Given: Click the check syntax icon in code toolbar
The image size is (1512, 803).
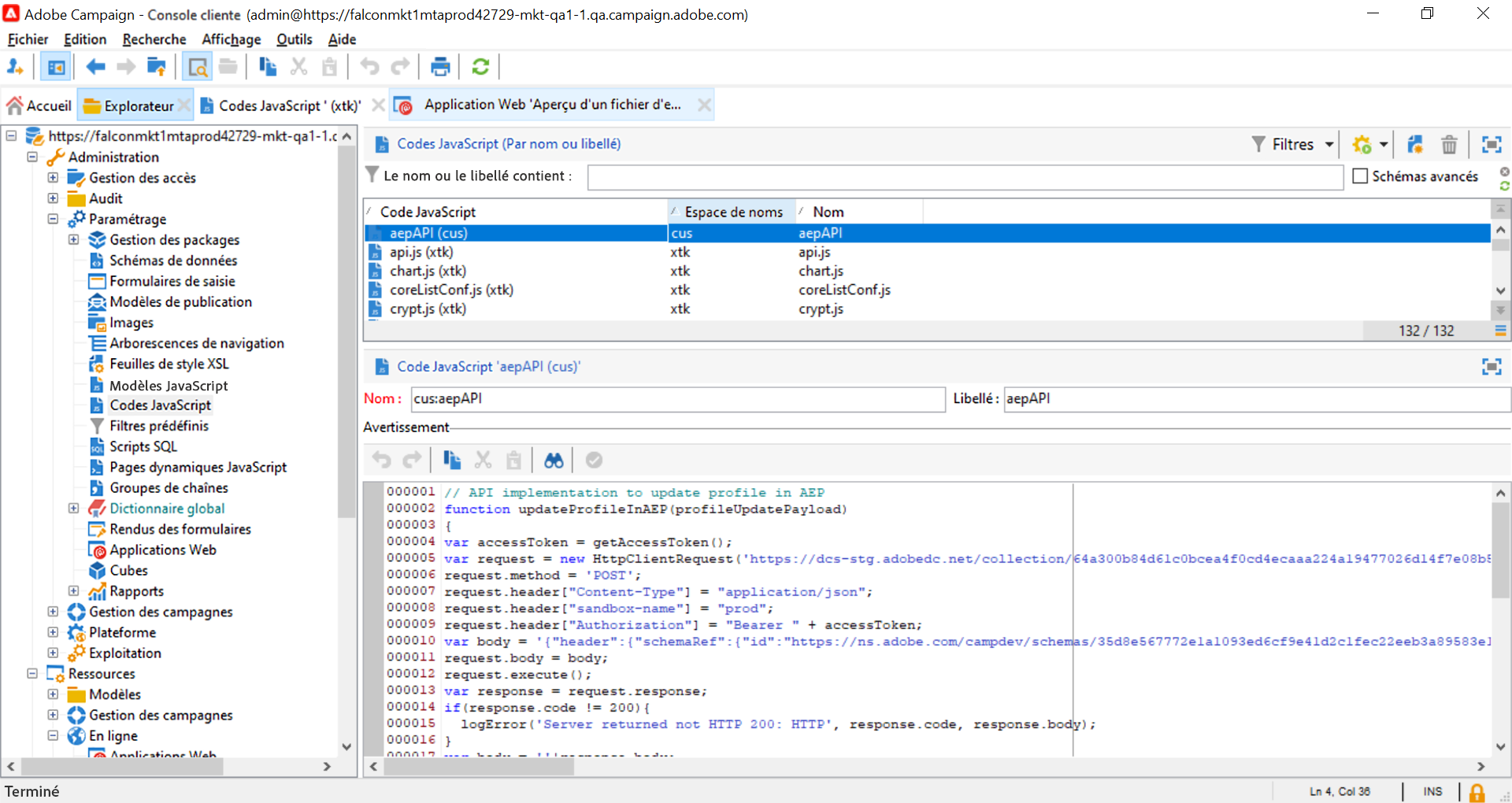Looking at the screenshot, I should coord(594,461).
